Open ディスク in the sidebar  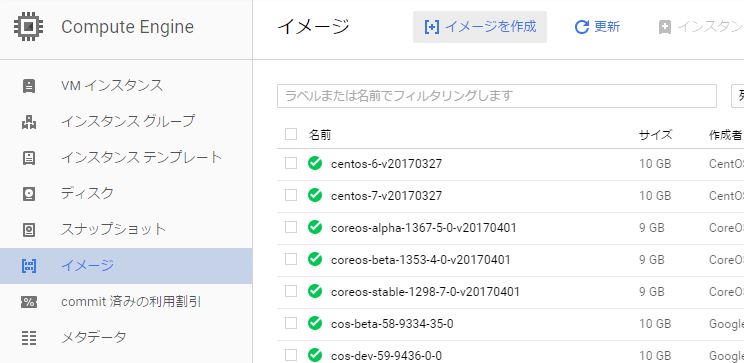tap(126, 194)
